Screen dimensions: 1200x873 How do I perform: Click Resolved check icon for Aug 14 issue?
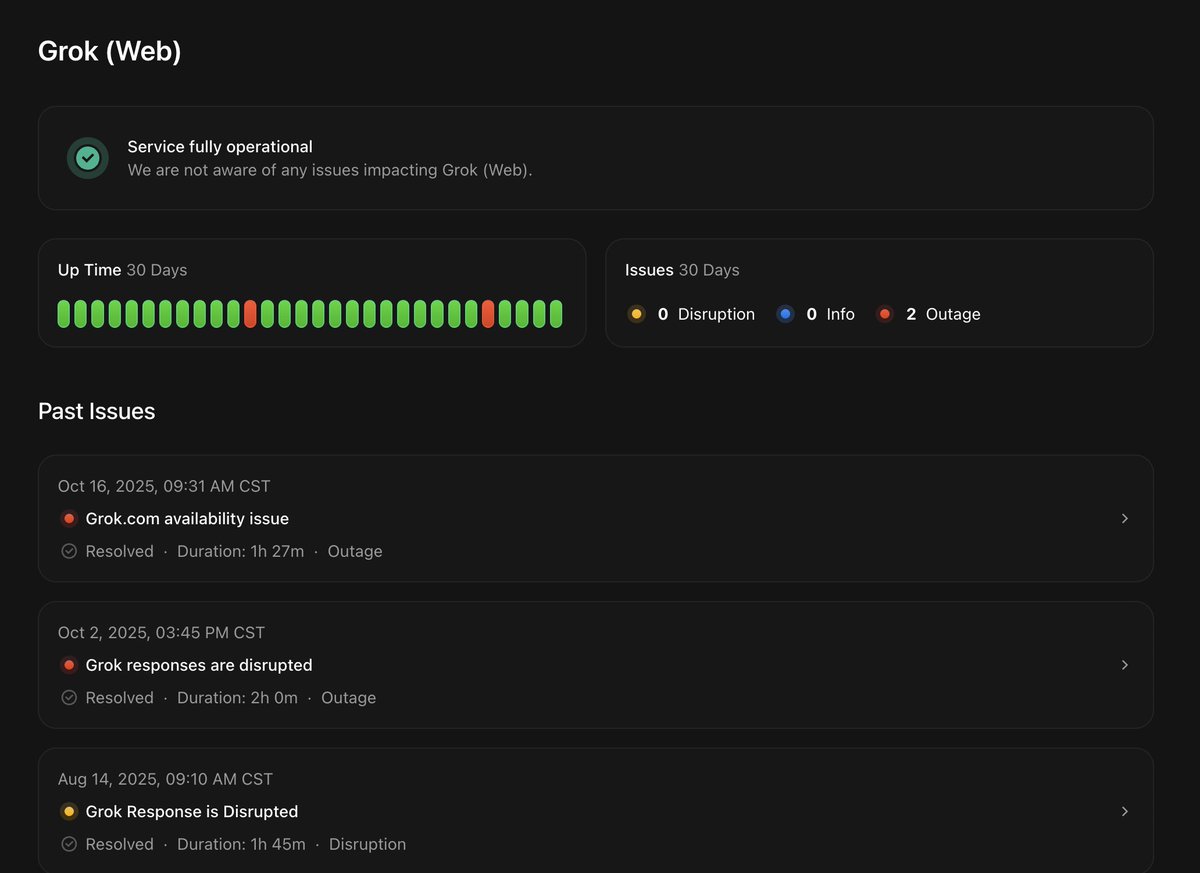click(x=69, y=844)
